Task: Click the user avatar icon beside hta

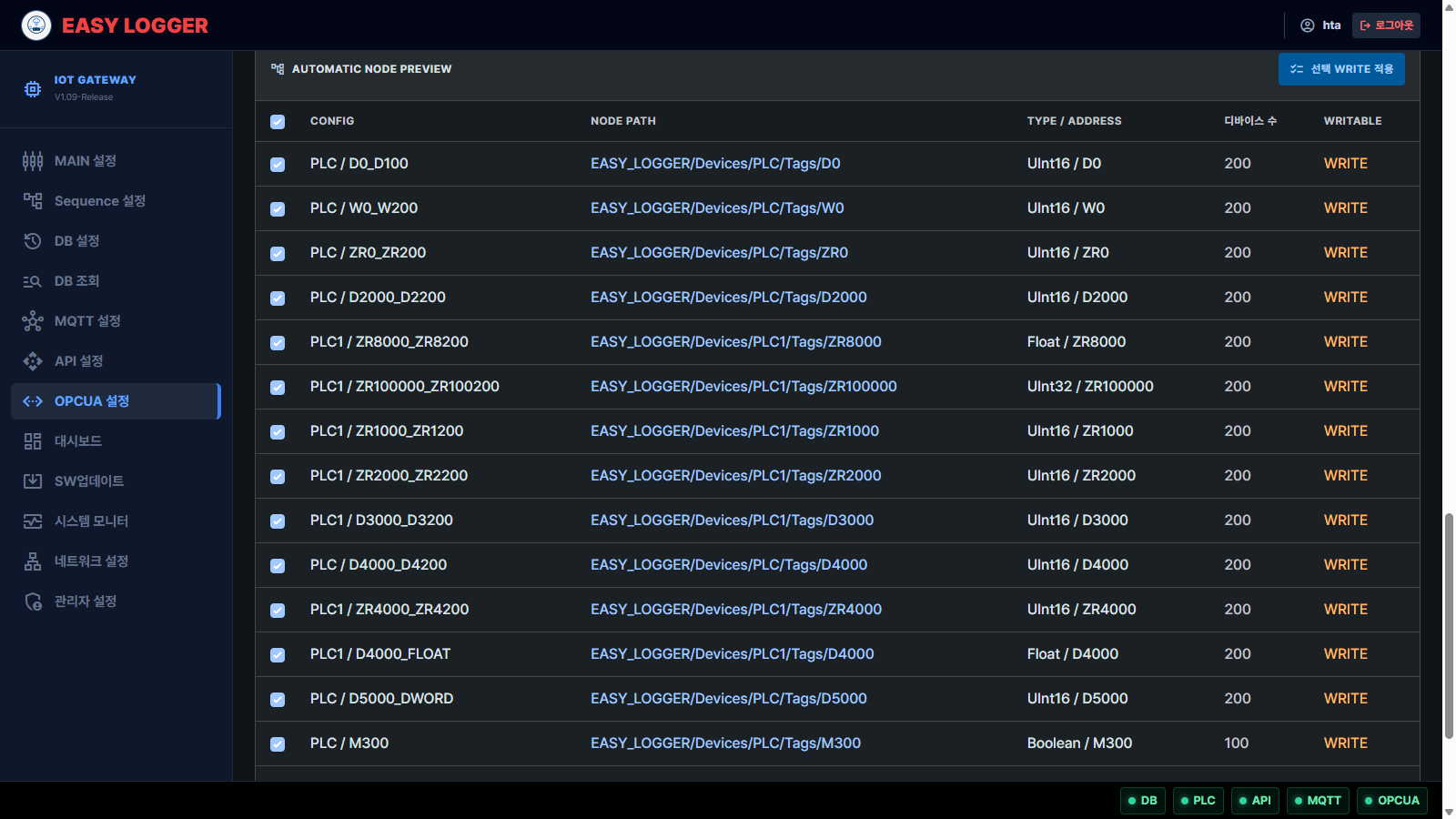Action: click(1308, 25)
